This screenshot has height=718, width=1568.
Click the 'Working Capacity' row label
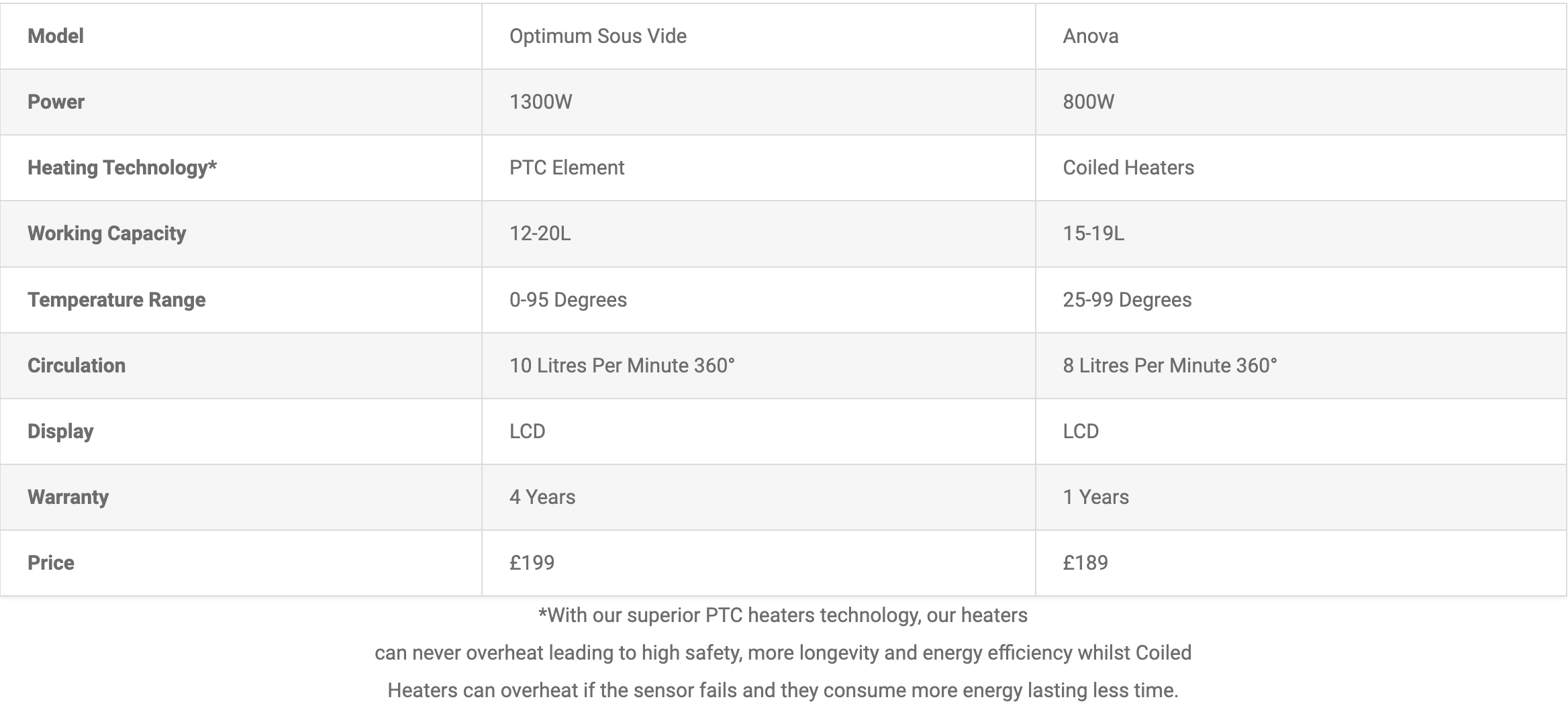click(x=107, y=234)
